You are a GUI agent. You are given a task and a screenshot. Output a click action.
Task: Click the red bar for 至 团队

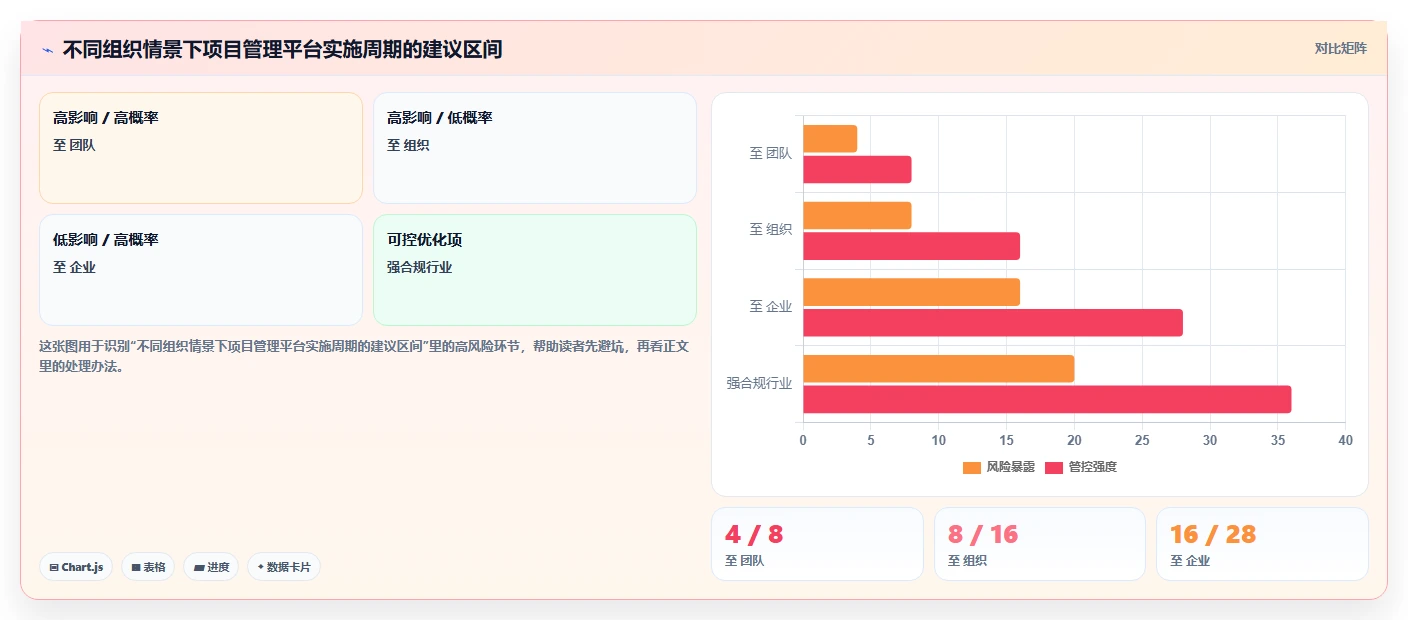pos(857,170)
